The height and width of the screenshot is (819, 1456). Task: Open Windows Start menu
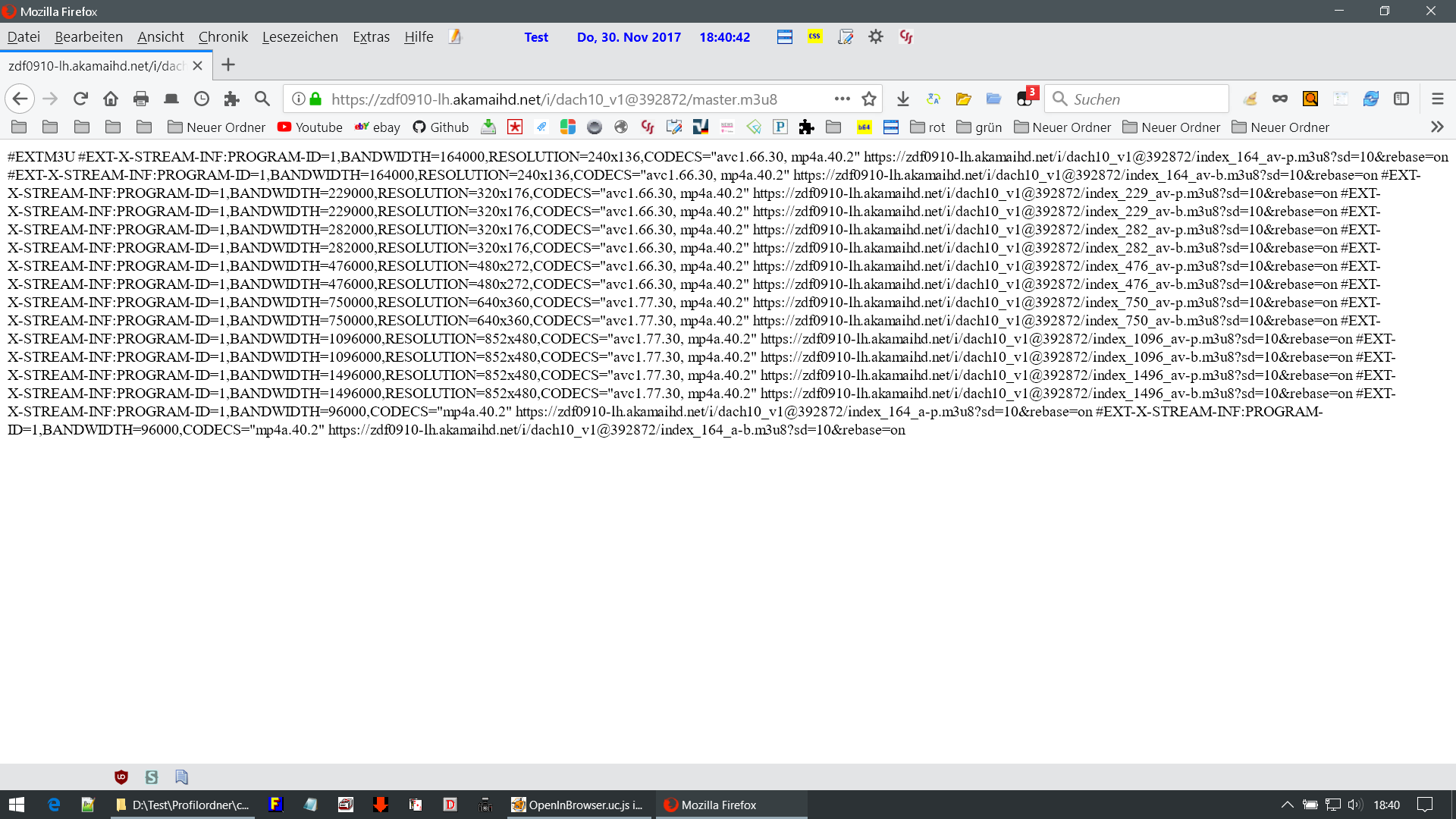point(17,805)
